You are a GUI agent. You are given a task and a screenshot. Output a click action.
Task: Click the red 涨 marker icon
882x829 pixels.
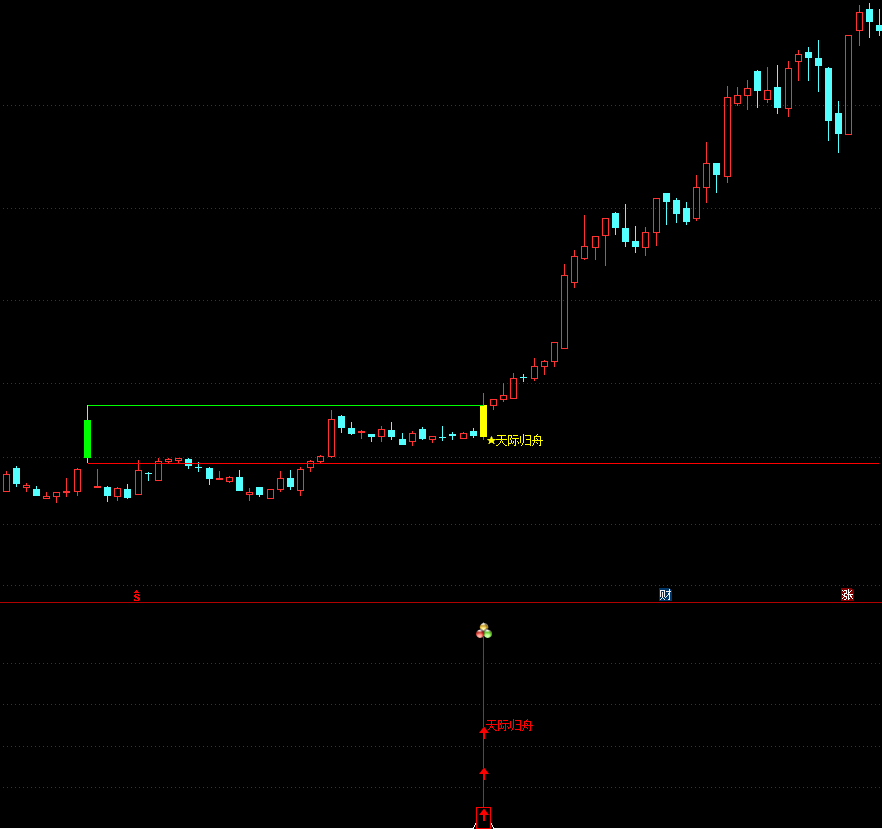(847, 594)
